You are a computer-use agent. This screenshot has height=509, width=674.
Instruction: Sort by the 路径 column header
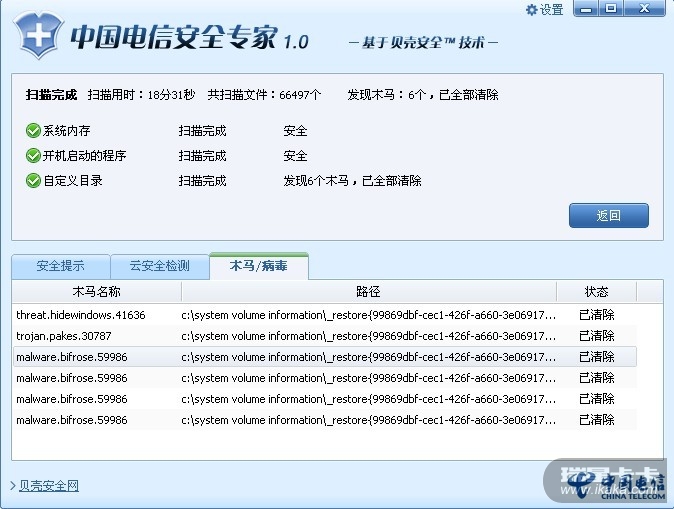coord(369,291)
